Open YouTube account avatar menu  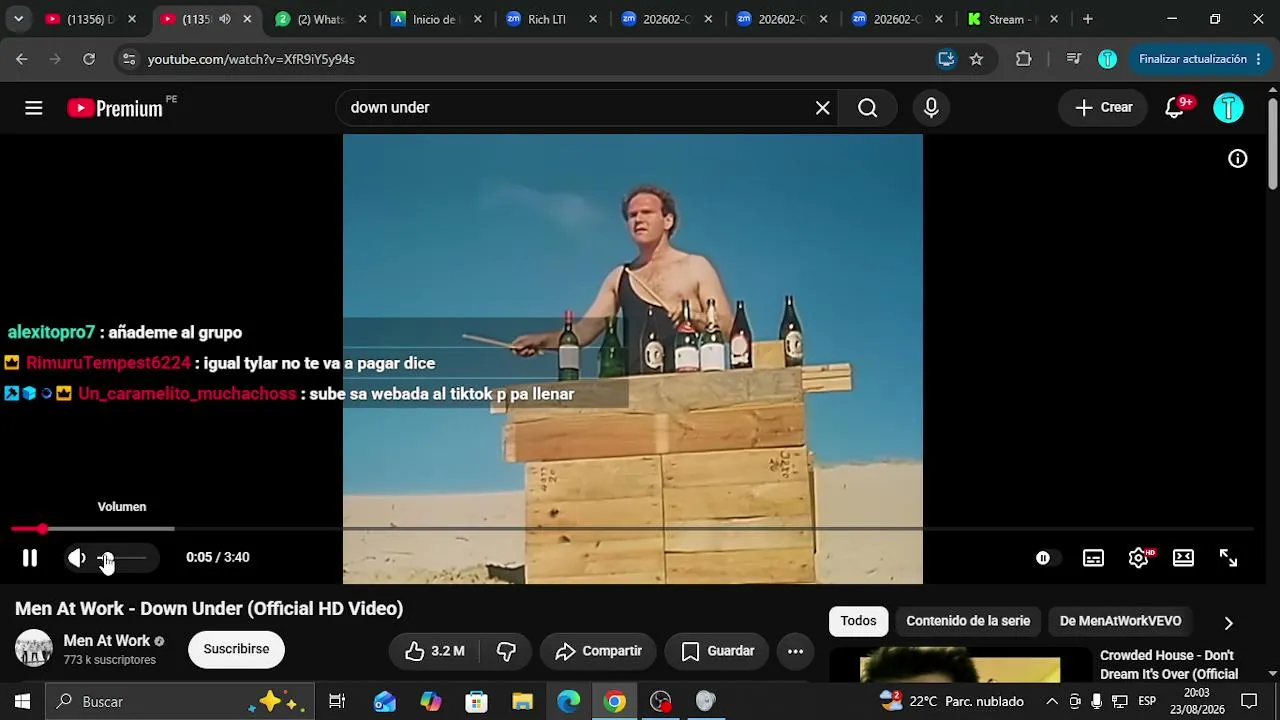click(1228, 108)
